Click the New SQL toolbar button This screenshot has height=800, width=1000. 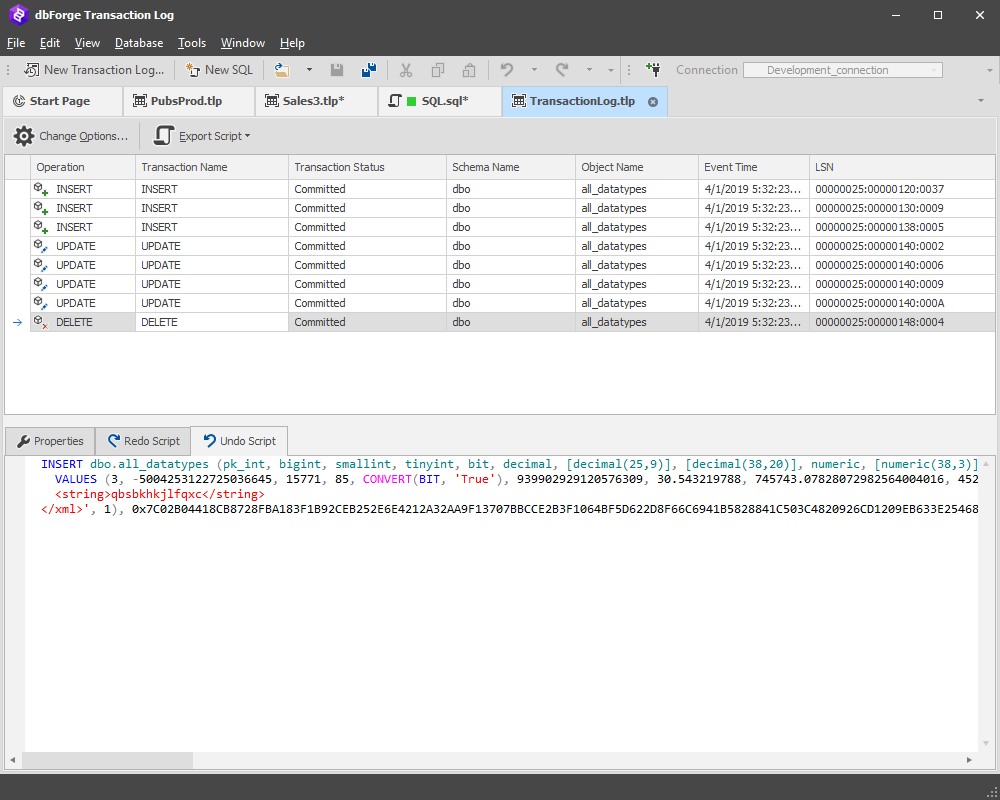[219, 70]
